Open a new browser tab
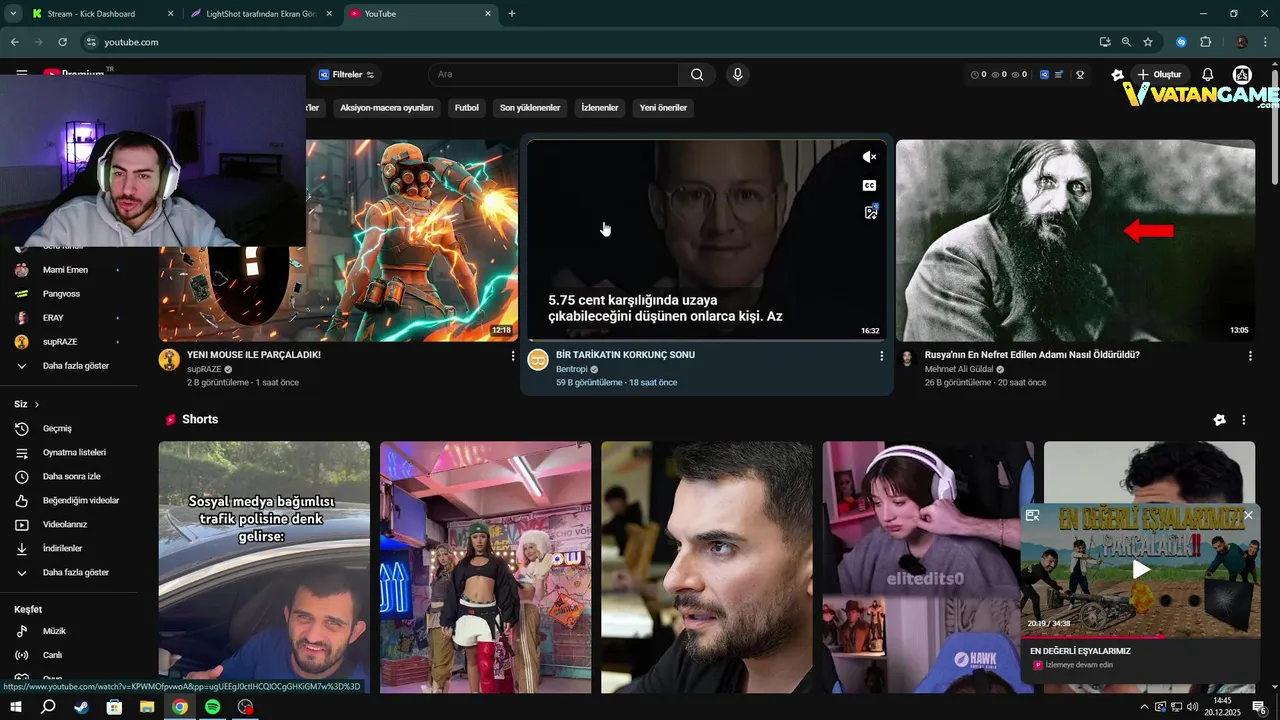The image size is (1280, 720). coord(512,13)
